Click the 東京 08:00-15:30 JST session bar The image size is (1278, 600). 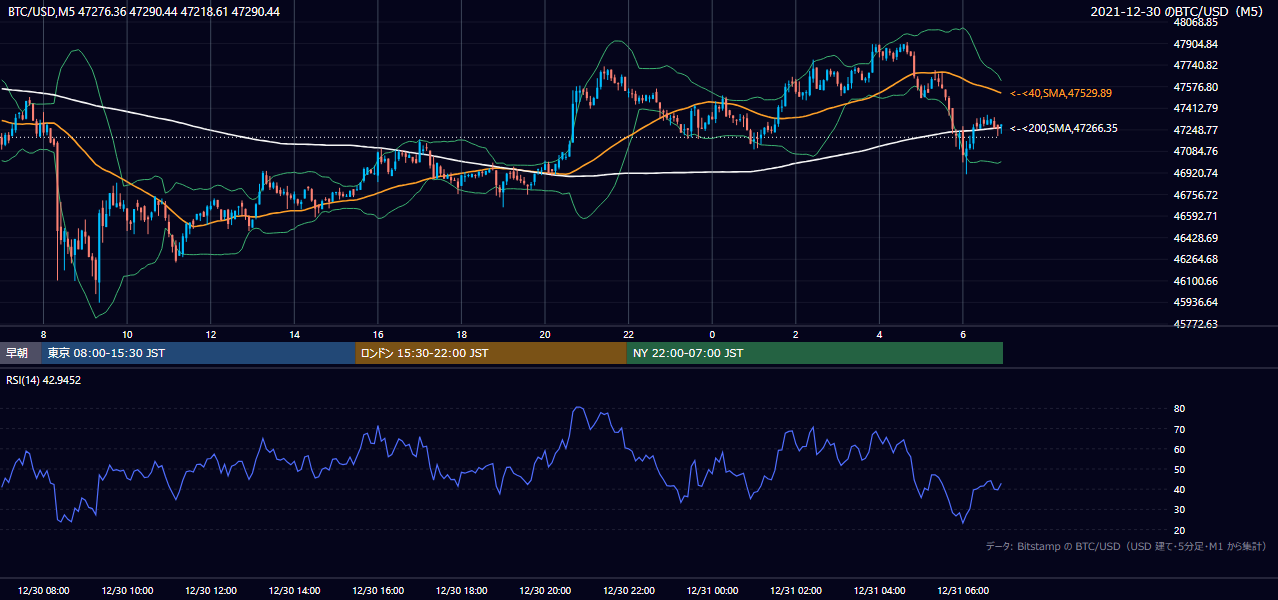pos(198,353)
